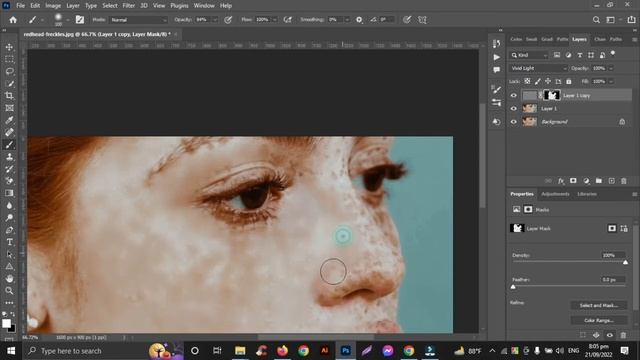Image resolution: width=640 pixels, height=360 pixels.
Task: Select the Eyedropper tool
Action: tap(9, 120)
